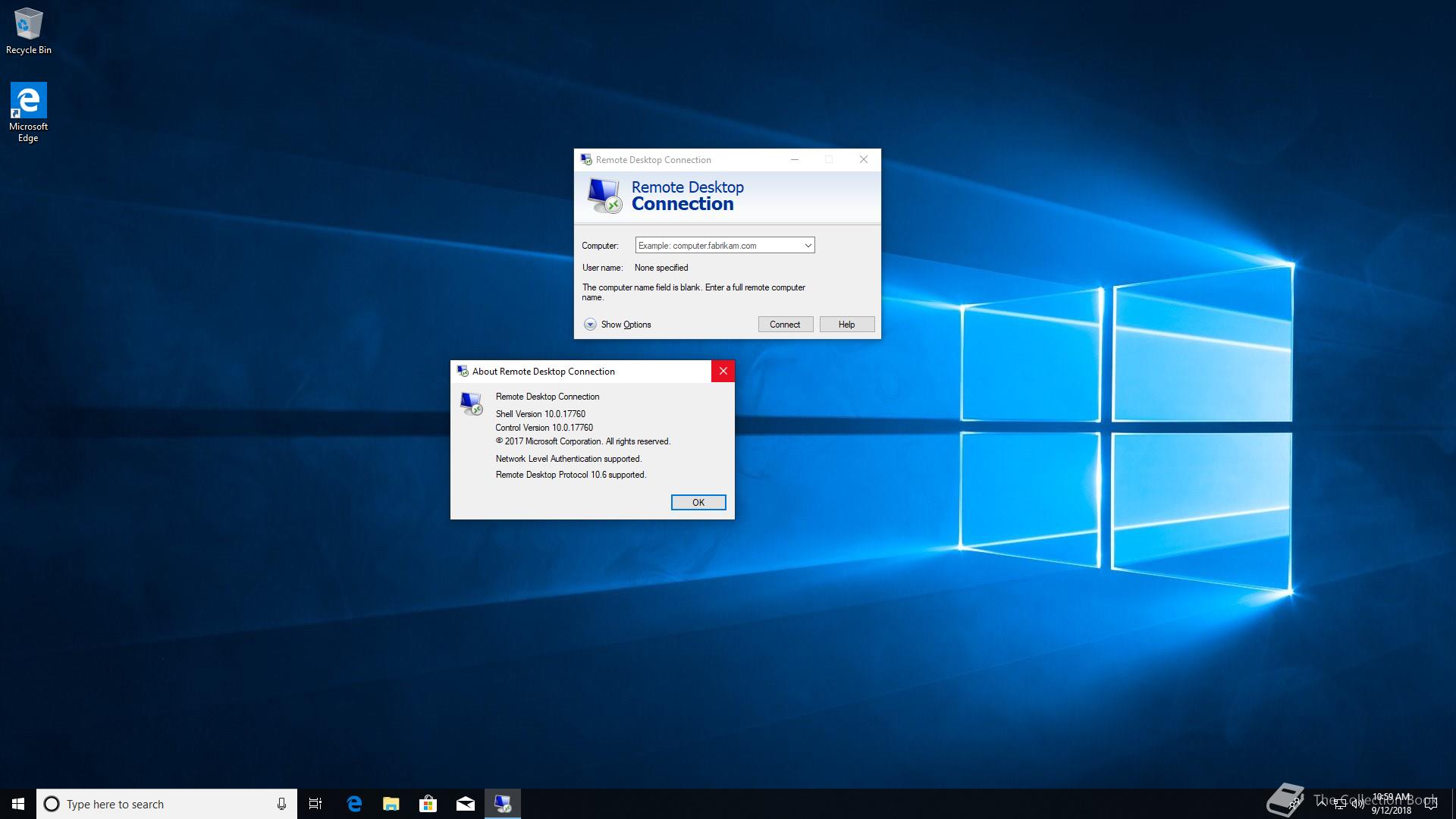Open the Recycle Bin desktop icon
The image size is (1456, 819).
(29, 31)
